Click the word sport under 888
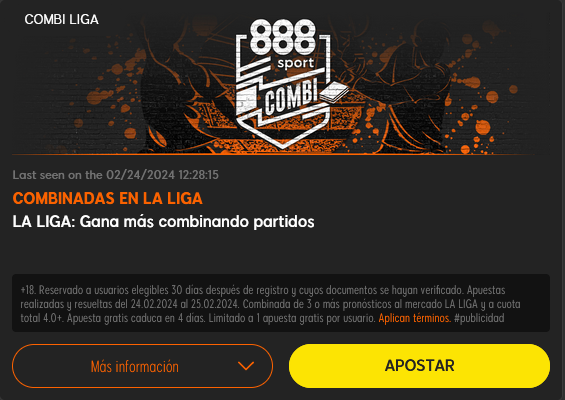The width and height of the screenshot is (565, 400). tap(295, 63)
